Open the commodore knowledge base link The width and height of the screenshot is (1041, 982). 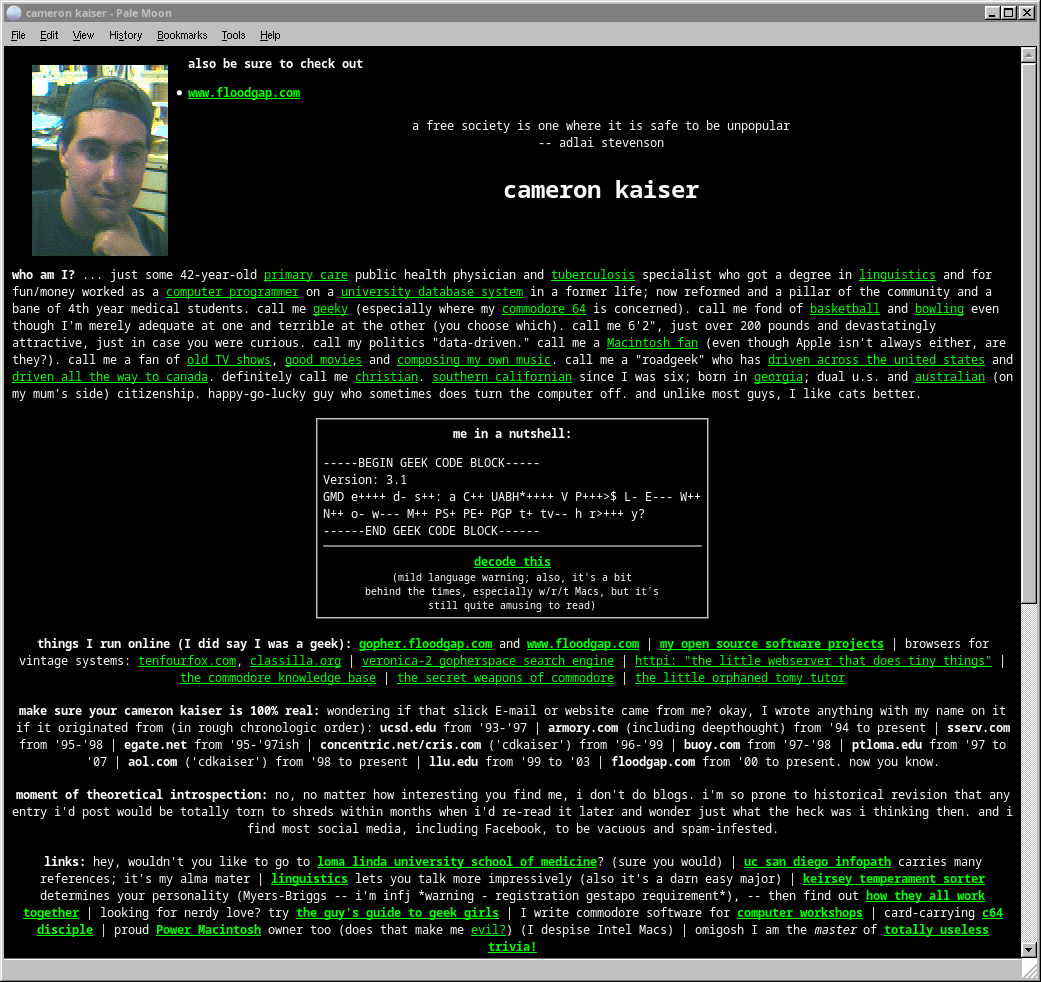[278, 678]
